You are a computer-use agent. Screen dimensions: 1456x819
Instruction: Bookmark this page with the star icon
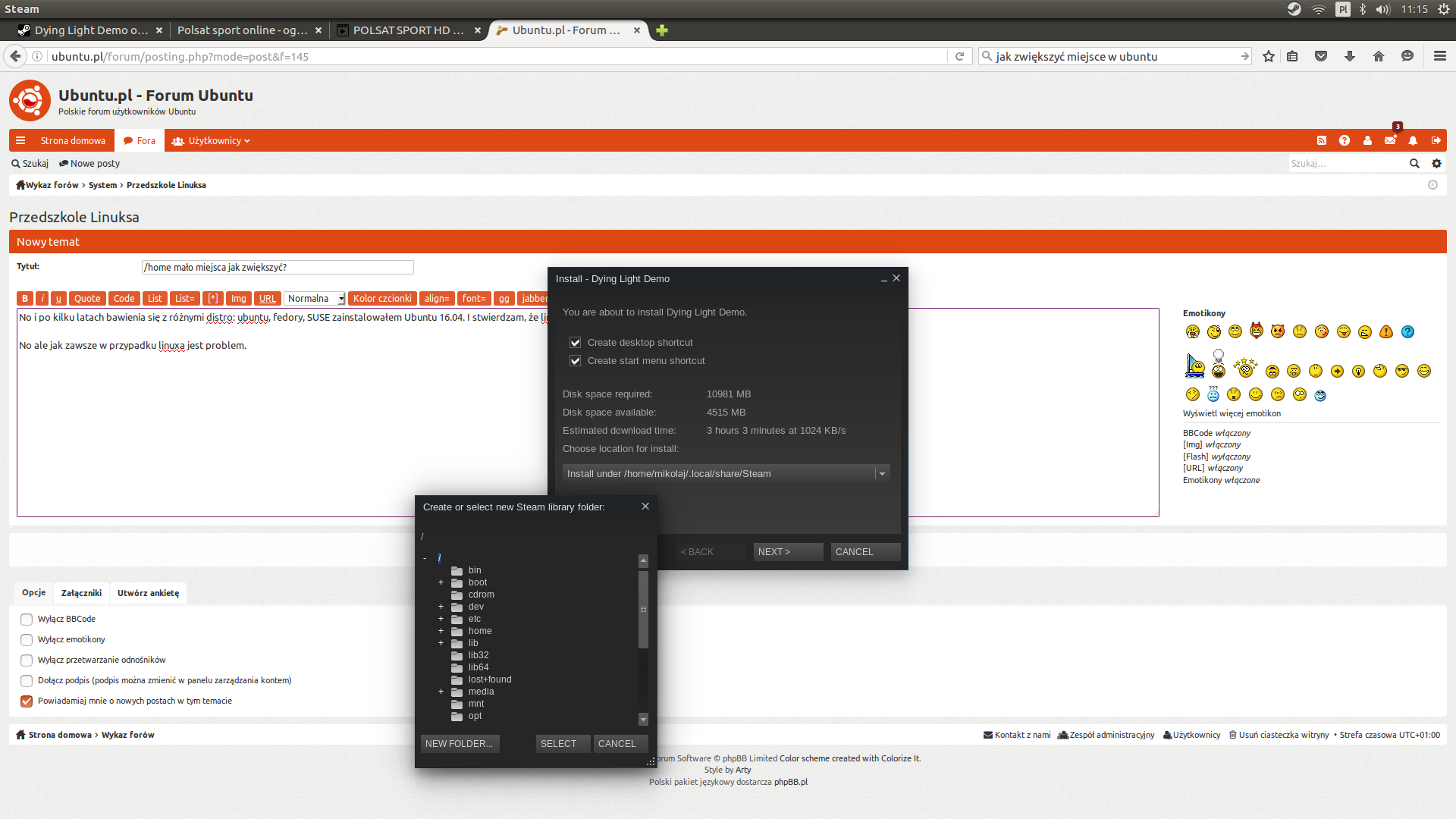[x=1269, y=56]
